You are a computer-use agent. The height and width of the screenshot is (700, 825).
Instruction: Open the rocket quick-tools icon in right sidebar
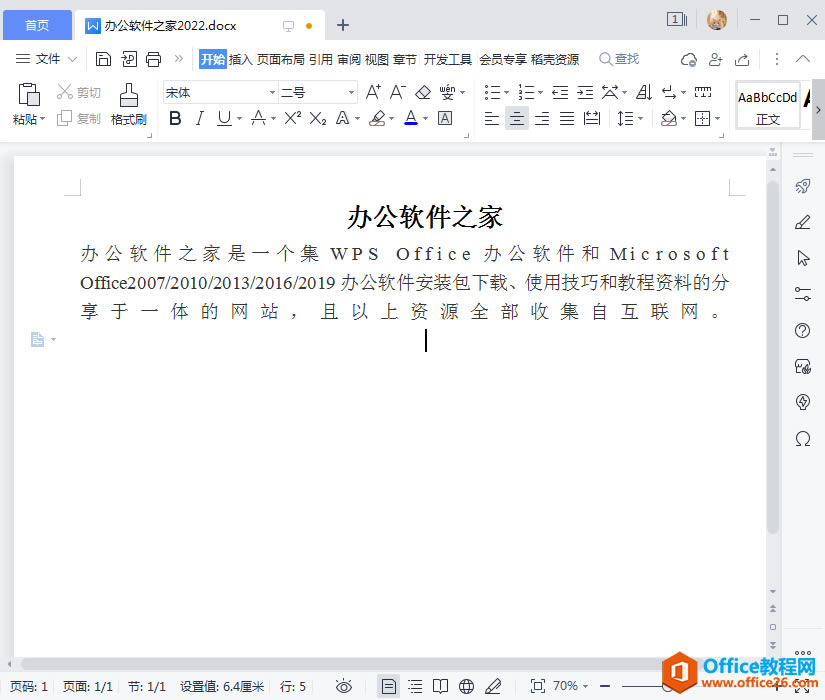coord(800,187)
